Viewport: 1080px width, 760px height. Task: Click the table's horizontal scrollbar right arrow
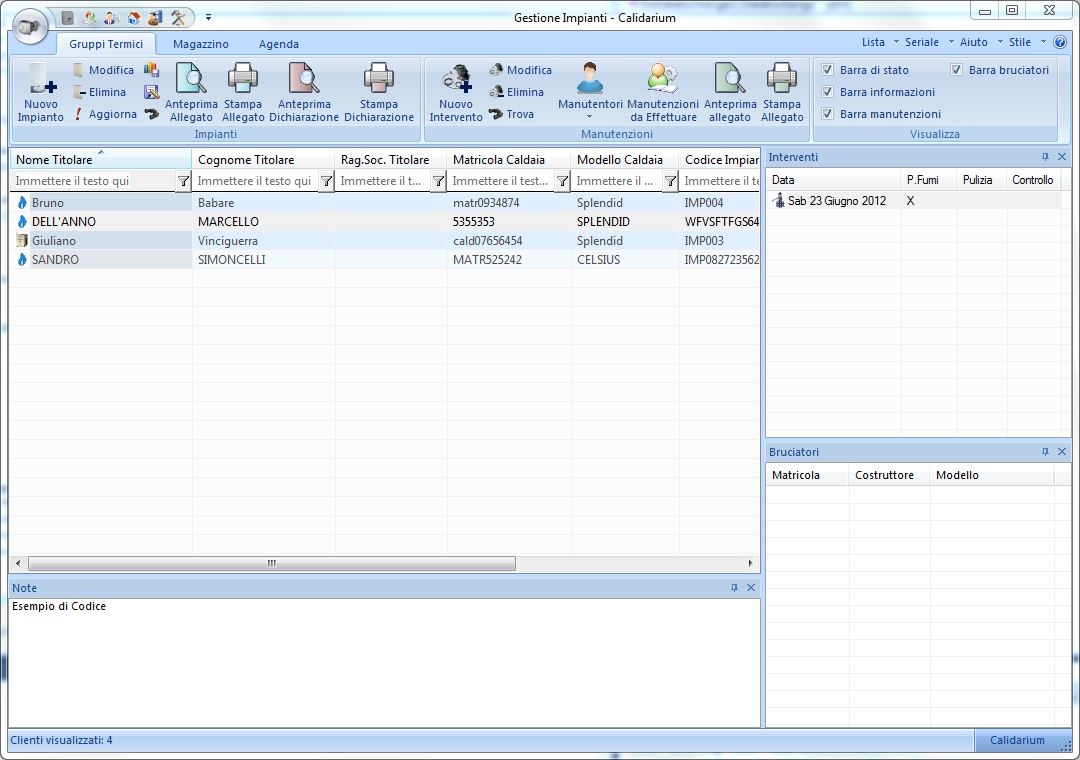[750, 564]
